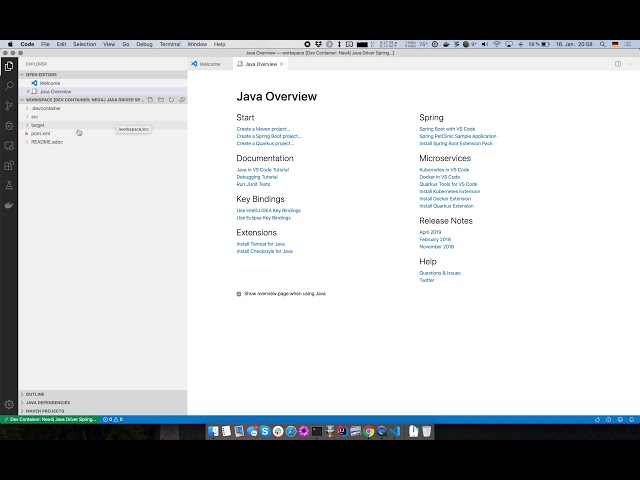This screenshot has width=640, height=480.
Task: Open the Help menu
Action: click(219, 44)
